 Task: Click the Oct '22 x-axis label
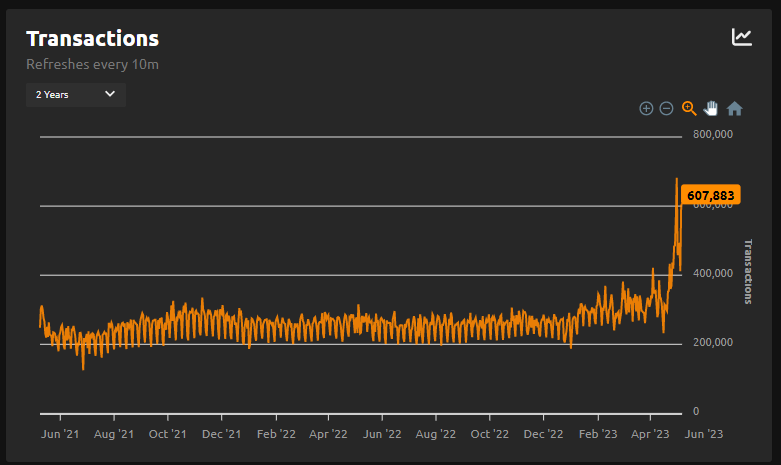(x=490, y=434)
